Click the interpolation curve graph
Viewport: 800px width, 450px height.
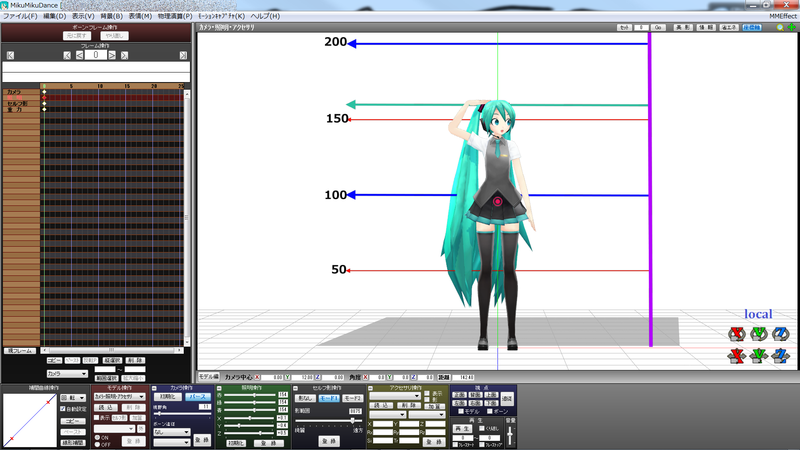click(x=30, y=420)
